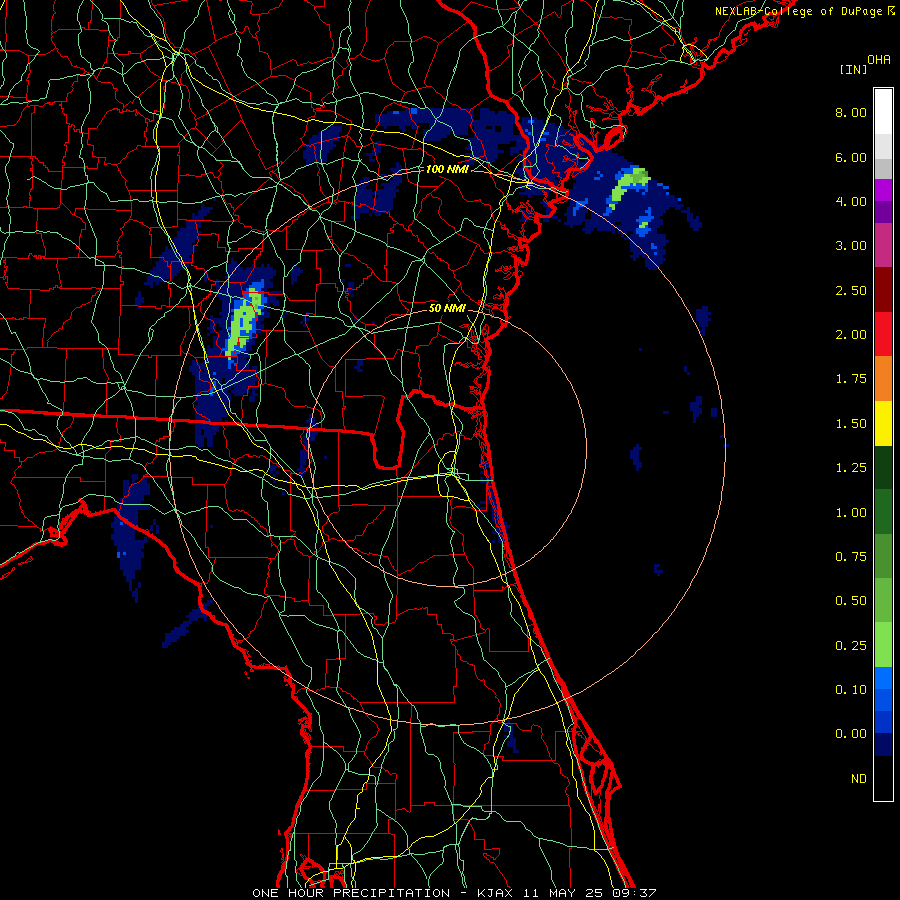Viewport: 900px width, 900px height.
Task: Pick the bright magenta swatch on the scale
Action: click(x=883, y=190)
